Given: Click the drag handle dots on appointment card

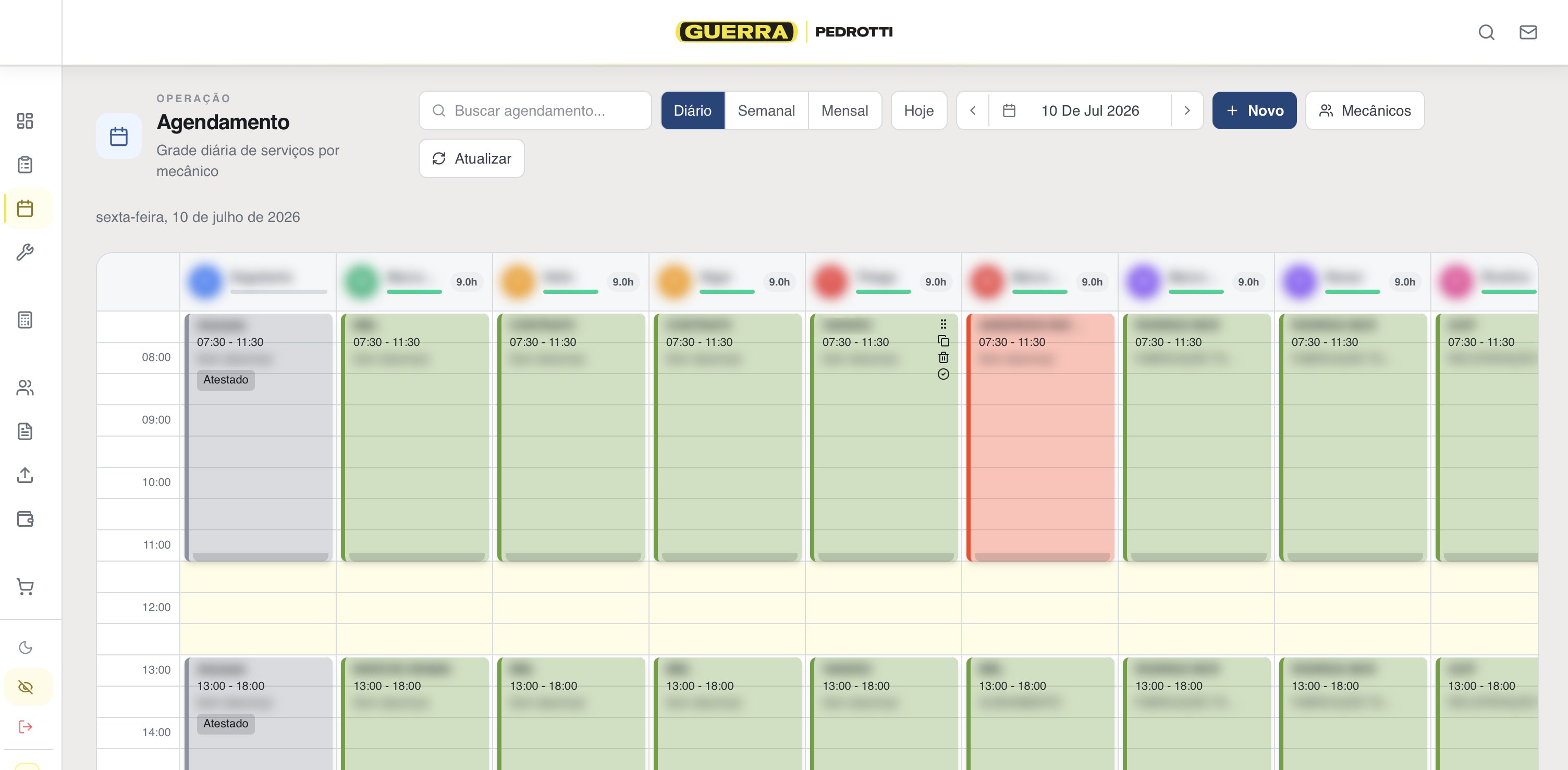Looking at the screenshot, I should (943, 324).
